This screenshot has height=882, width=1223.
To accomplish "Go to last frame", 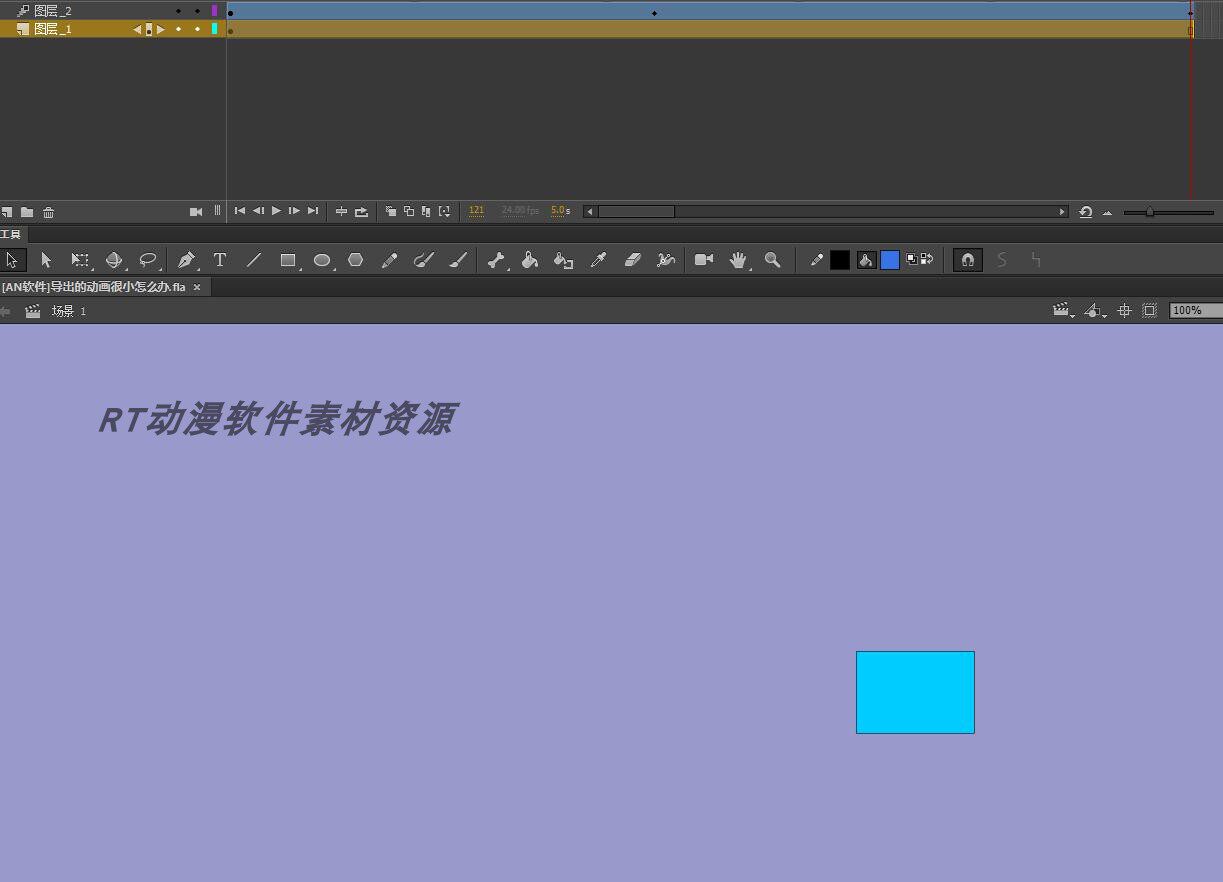I will (313, 211).
